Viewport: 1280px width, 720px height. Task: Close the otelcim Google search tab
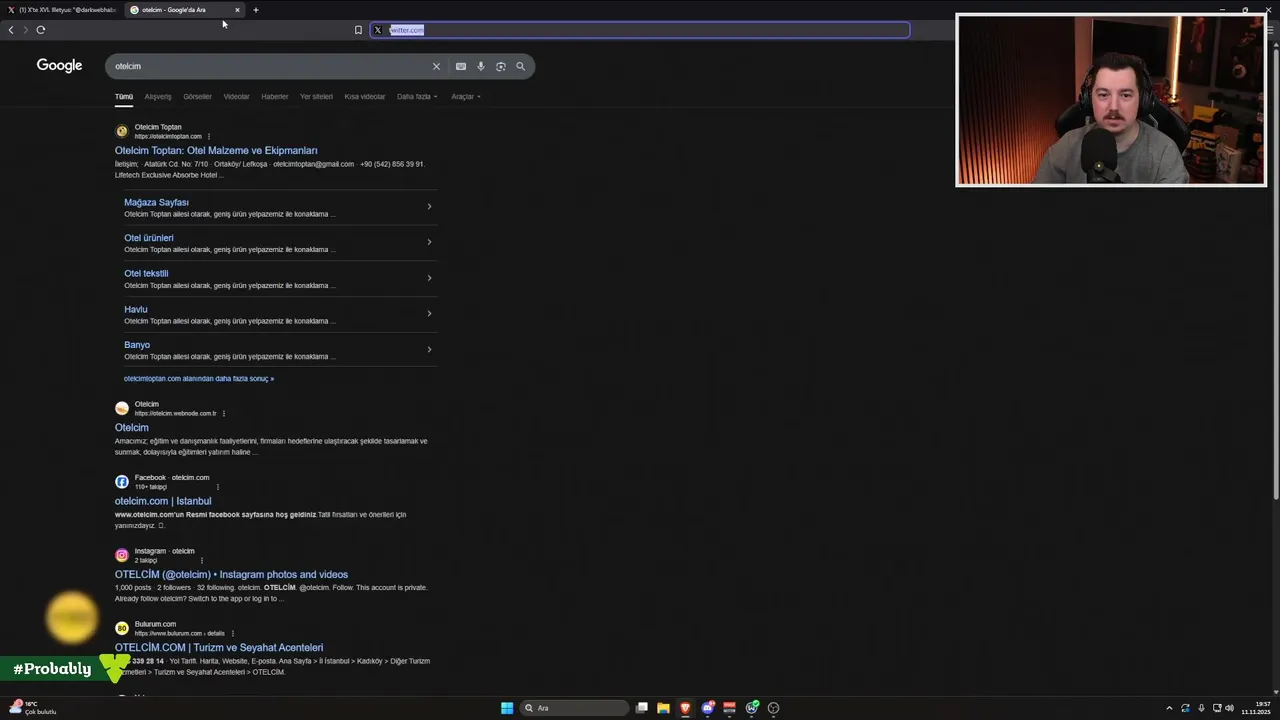(237, 10)
